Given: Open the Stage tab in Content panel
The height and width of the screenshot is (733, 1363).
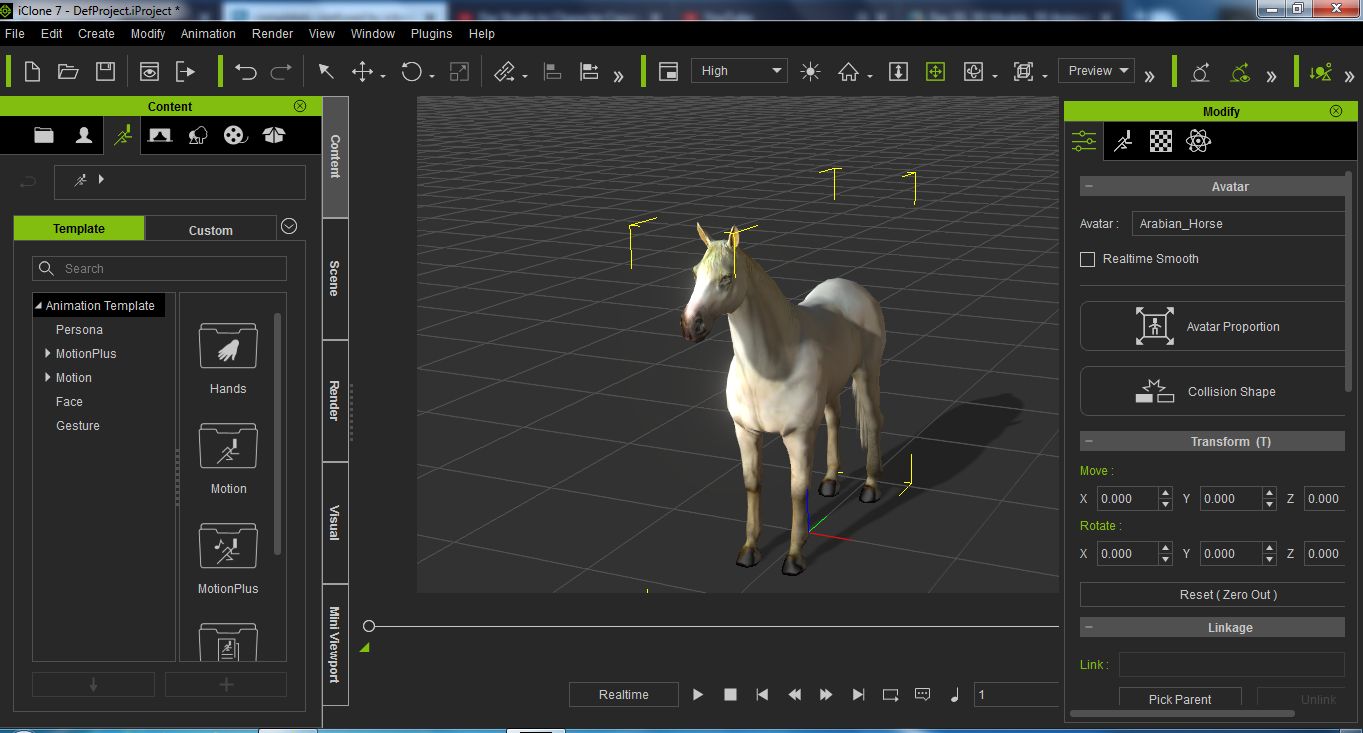Looking at the screenshot, I should click(159, 135).
